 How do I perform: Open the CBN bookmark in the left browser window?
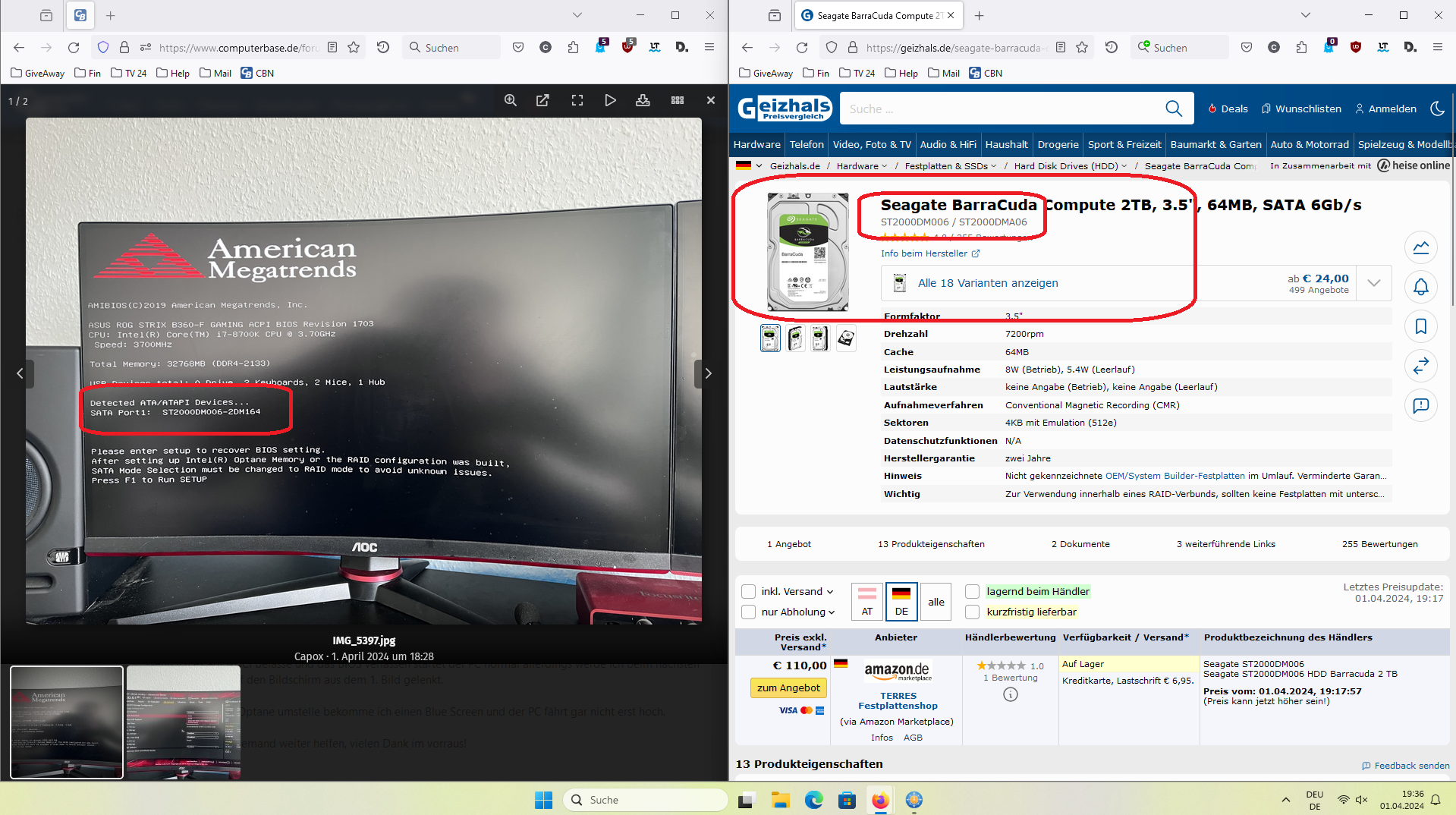[x=257, y=73]
